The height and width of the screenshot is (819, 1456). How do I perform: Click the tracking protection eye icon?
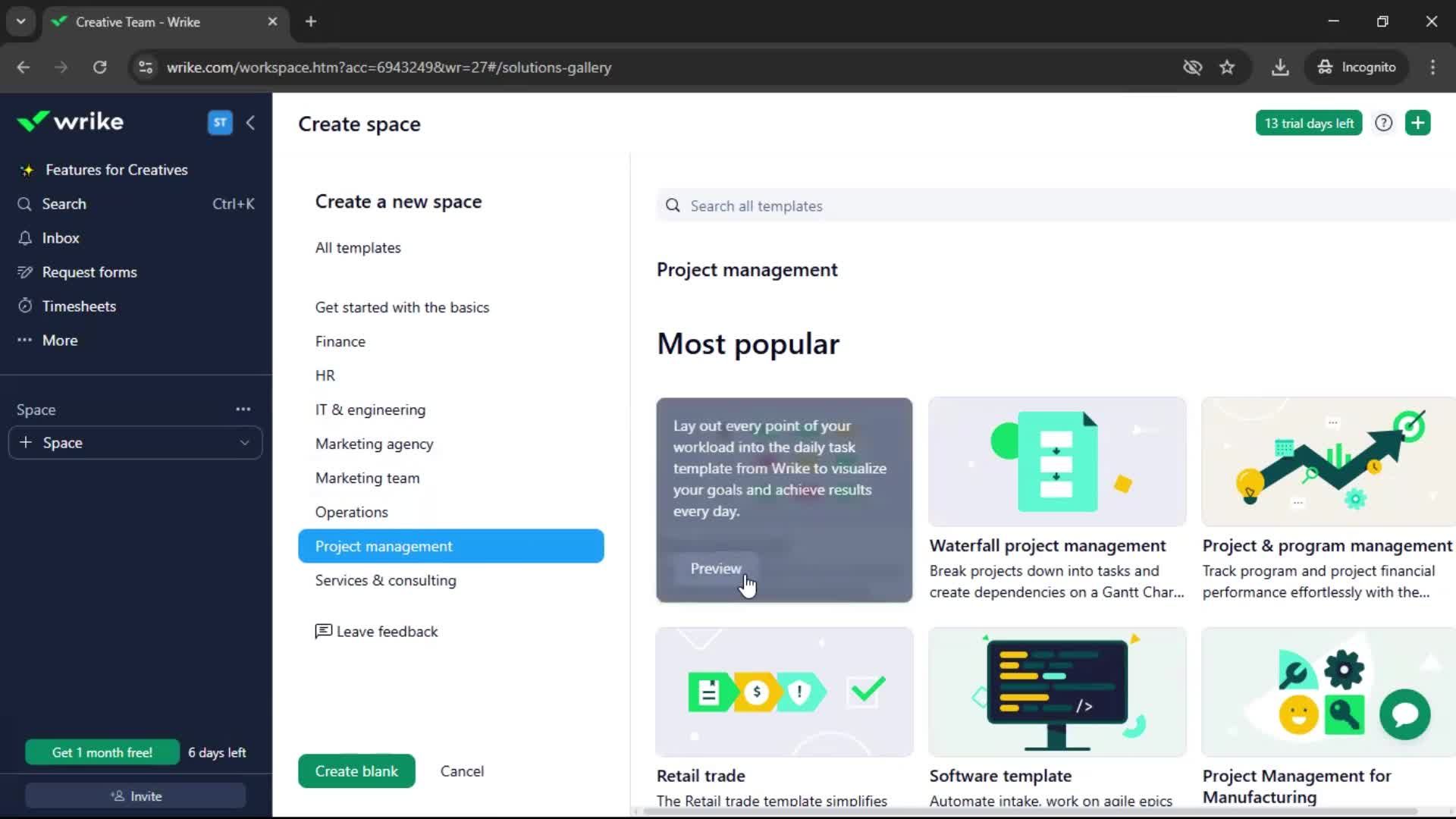pyautogui.click(x=1193, y=67)
